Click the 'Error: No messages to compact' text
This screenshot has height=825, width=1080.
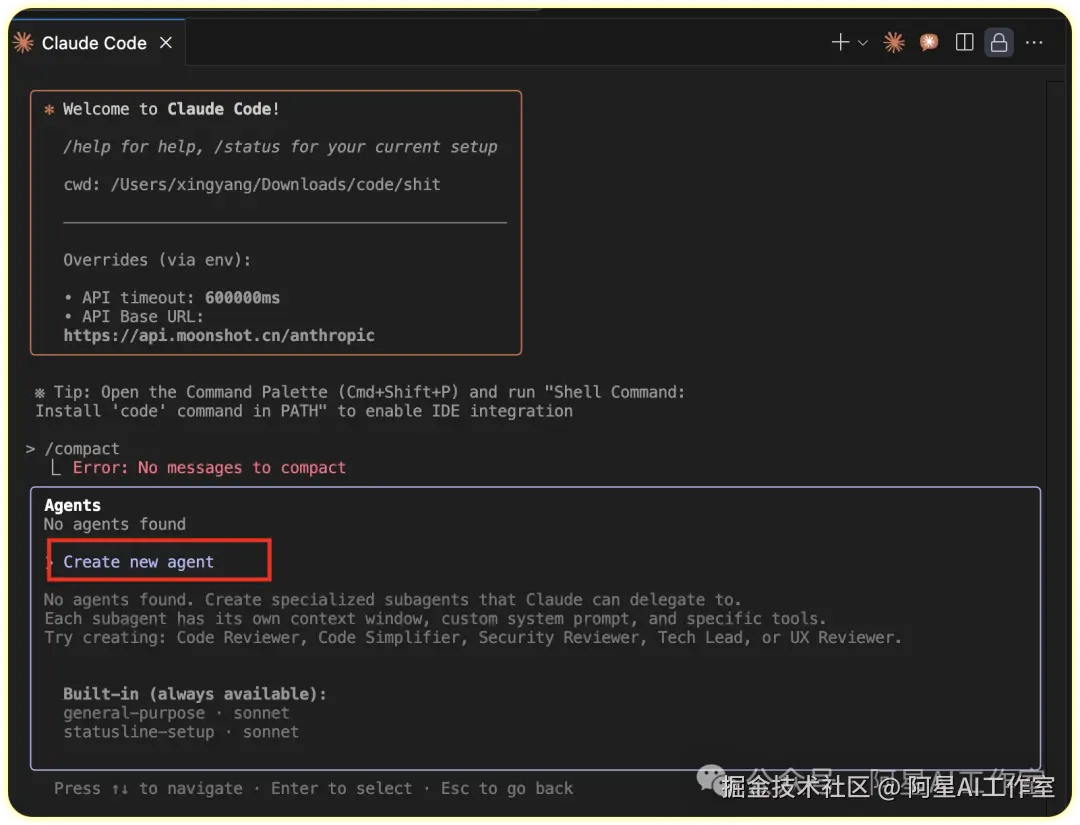point(209,468)
